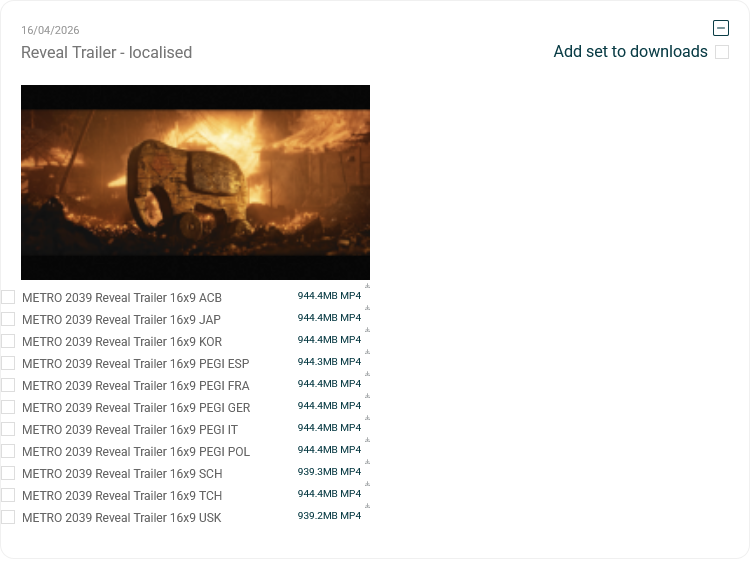Click the 939.3MB MP4 size of SCH
This screenshot has height=579, width=750.
tap(329, 472)
